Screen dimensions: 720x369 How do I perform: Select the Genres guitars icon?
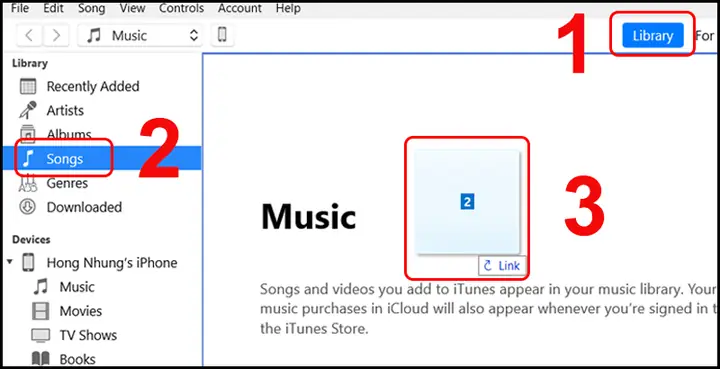click(28, 183)
